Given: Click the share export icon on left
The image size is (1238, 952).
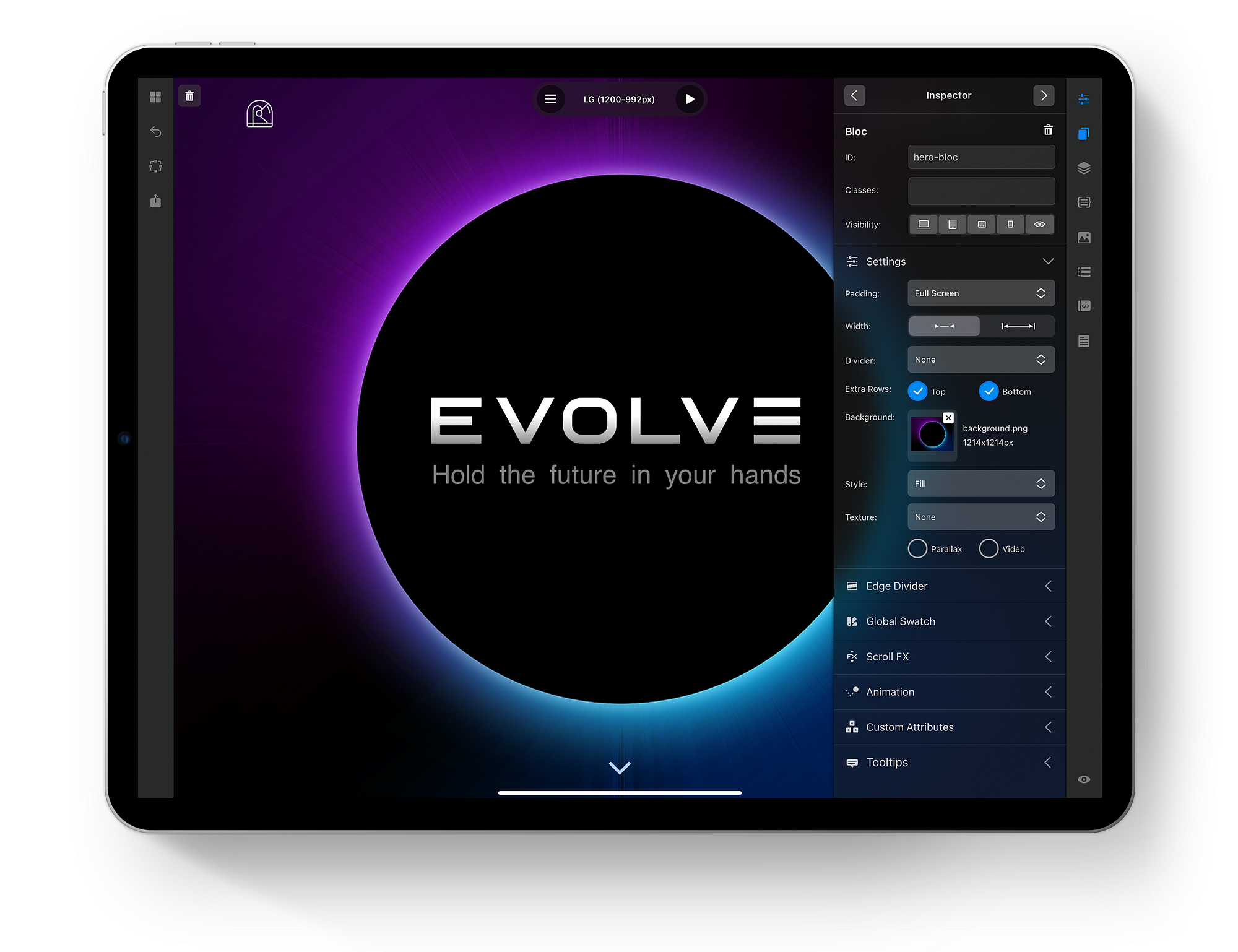Looking at the screenshot, I should coord(155,201).
